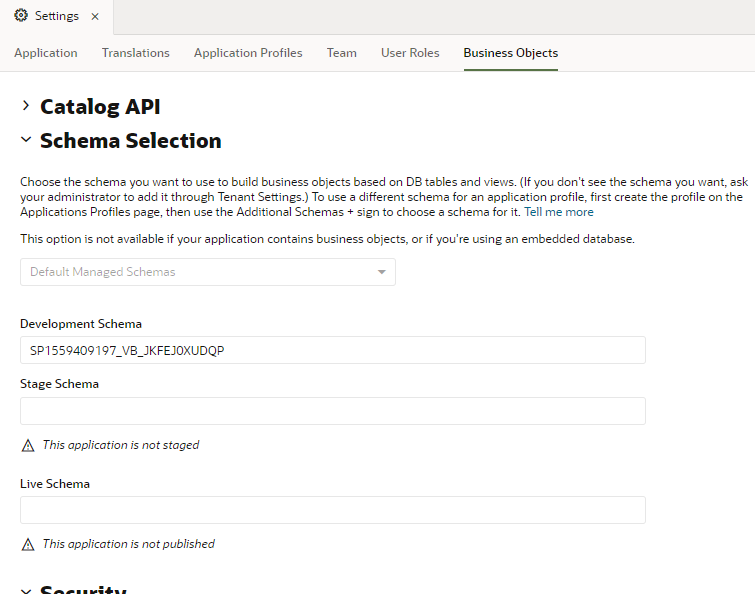Select the Team tab
755x594 pixels.
(x=341, y=52)
